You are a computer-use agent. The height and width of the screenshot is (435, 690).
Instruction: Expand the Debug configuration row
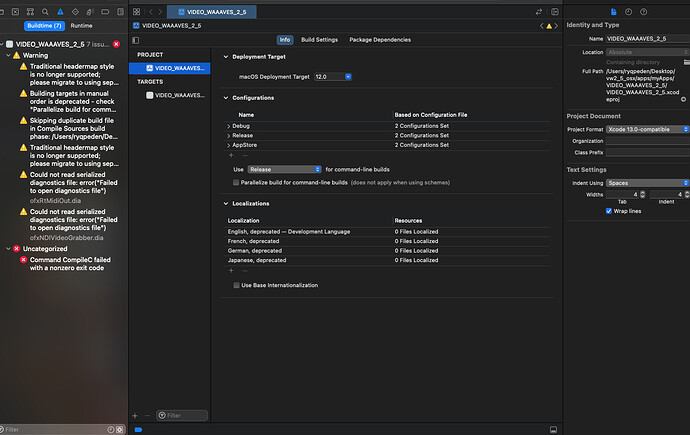[x=228, y=126]
